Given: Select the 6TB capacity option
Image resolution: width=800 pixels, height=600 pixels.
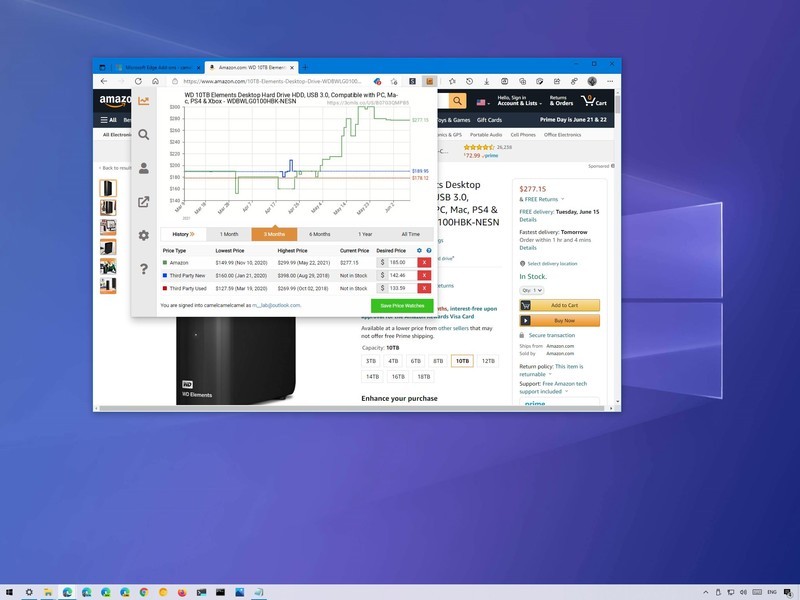Looking at the screenshot, I should click(x=416, y=361).
